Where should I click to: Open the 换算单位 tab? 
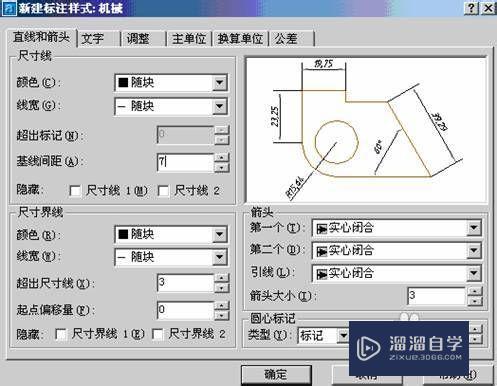tap(240, 39)
